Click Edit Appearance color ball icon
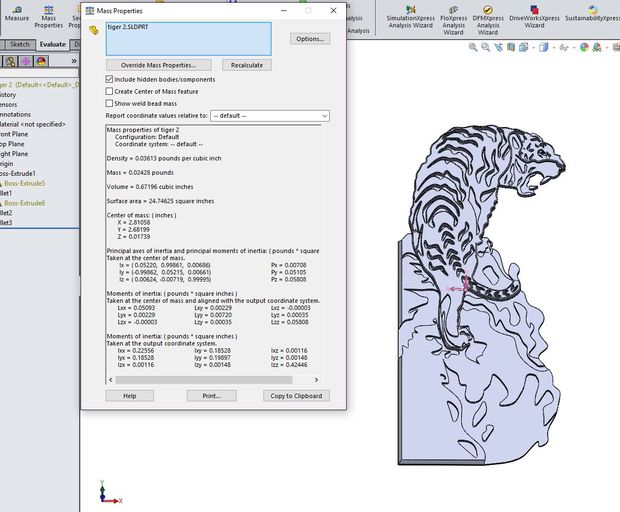This screenshot has width=620, height=512. (584, 47)
